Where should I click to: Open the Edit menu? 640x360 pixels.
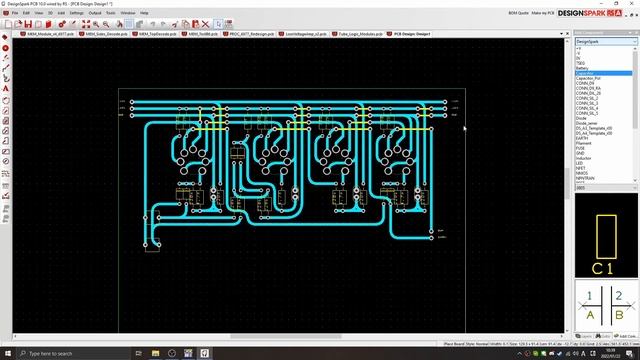click(x=26, y=13)
